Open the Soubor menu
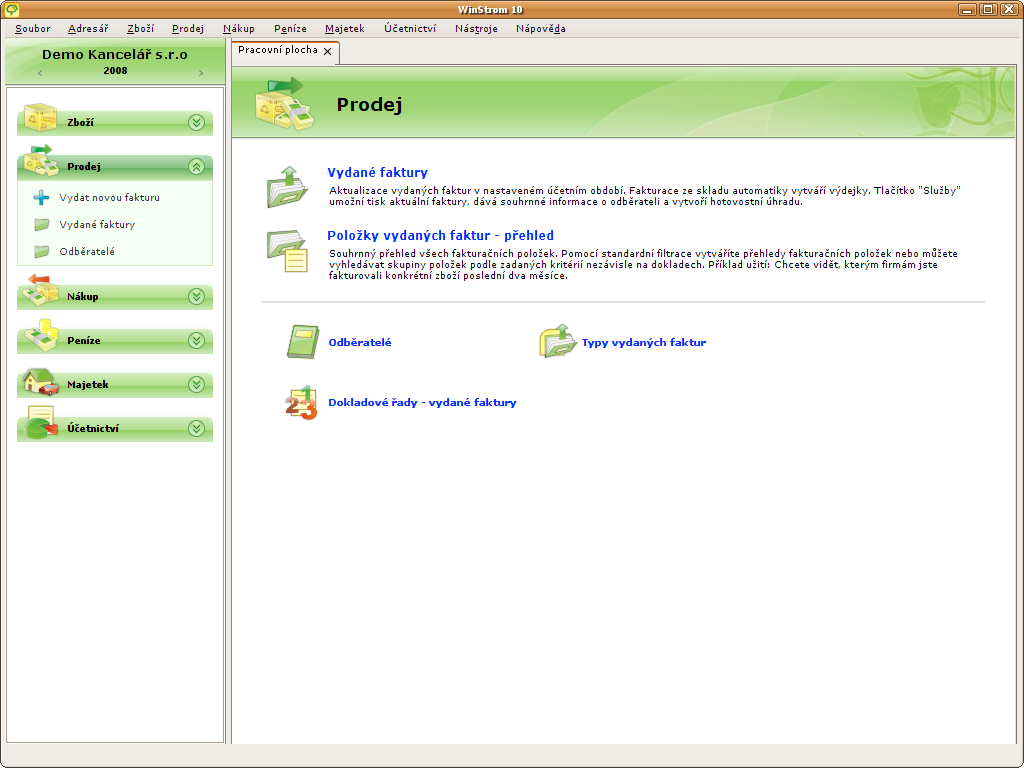The image size is (1024, 768). [32, 29]
